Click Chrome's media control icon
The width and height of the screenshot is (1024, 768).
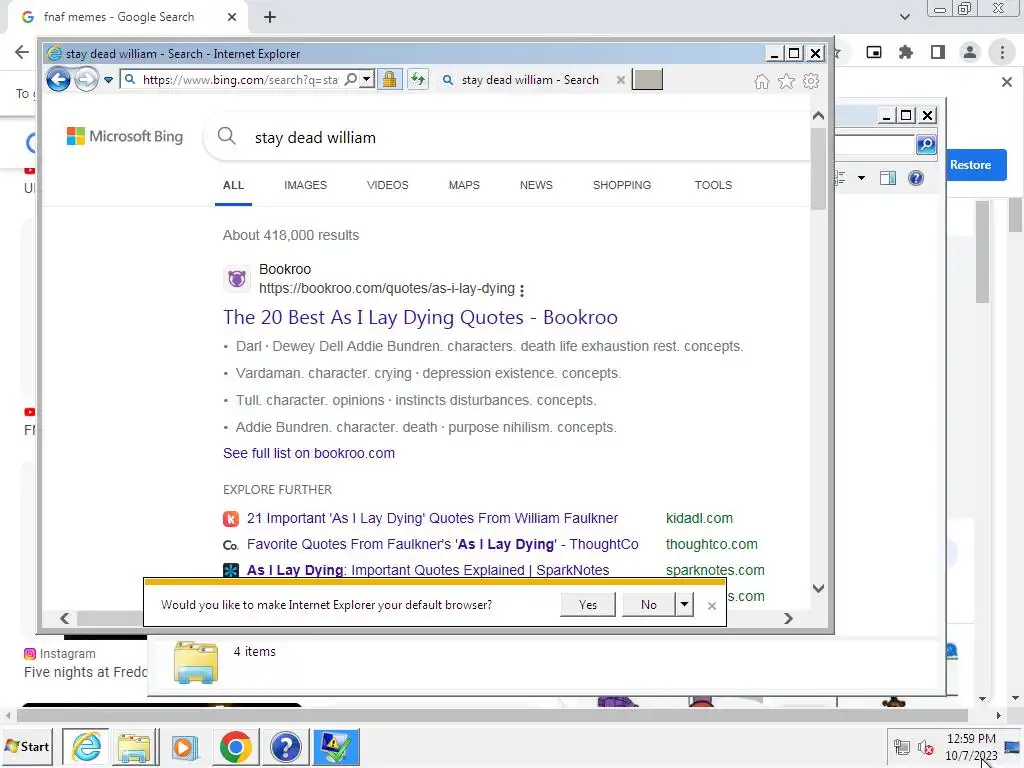[x=874, y=52]
